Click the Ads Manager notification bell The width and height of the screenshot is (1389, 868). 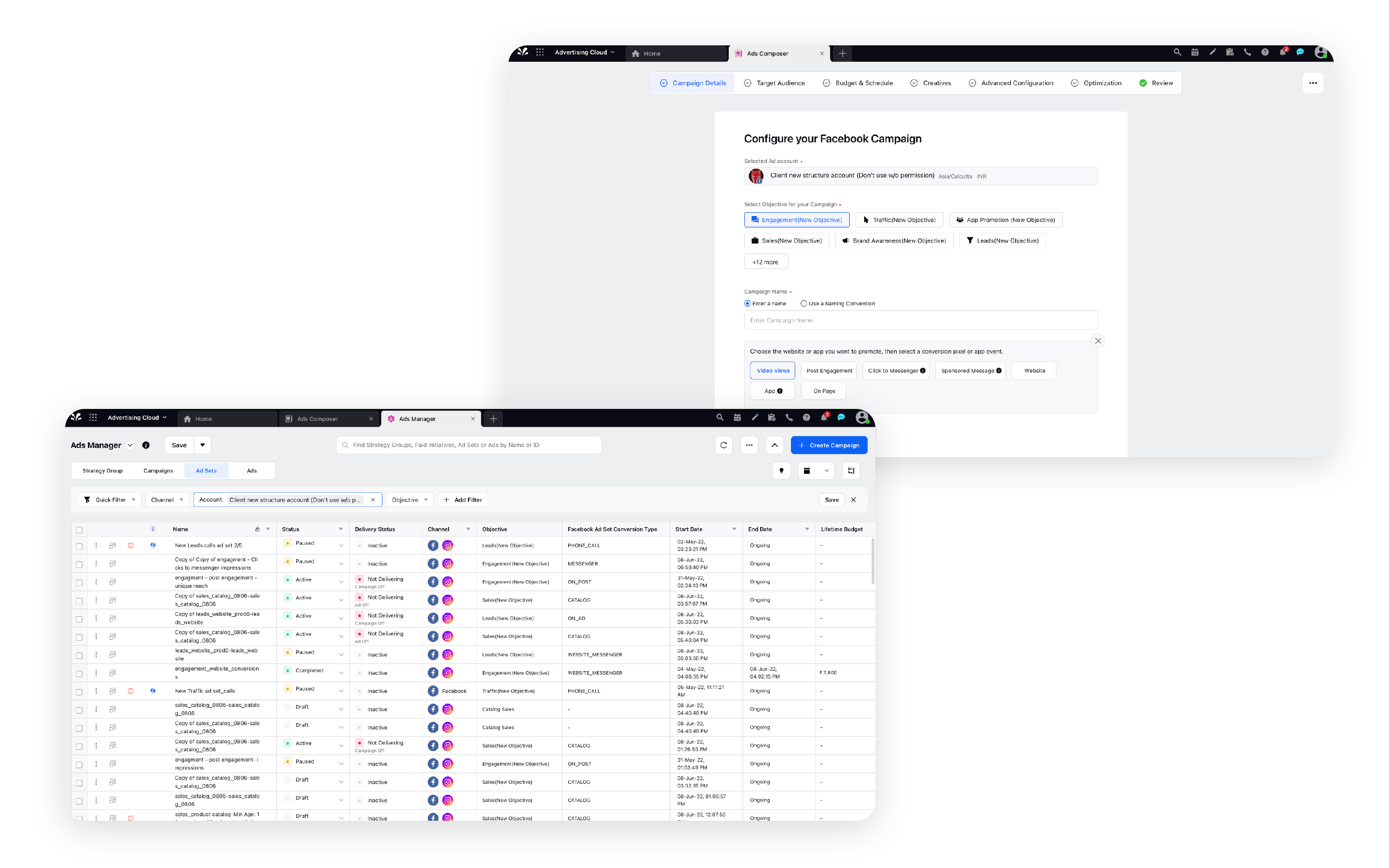pyautogui.click(x=824, y=418)
